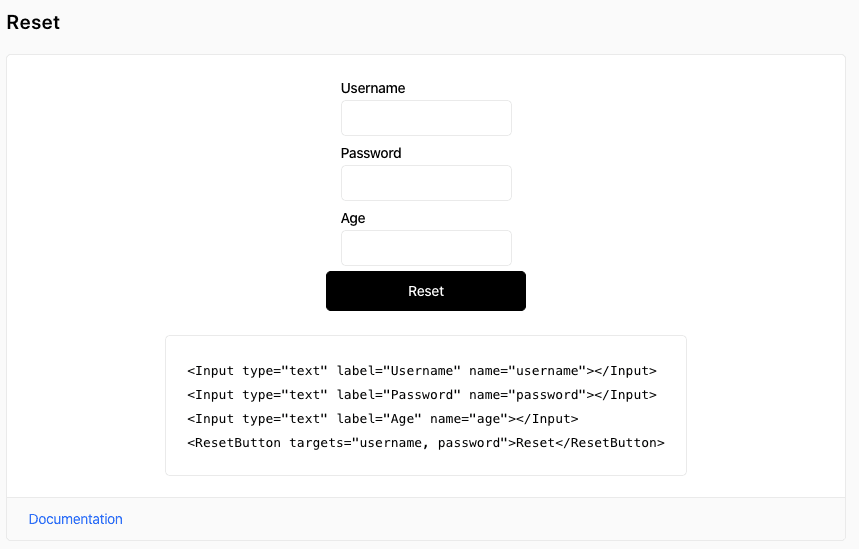Click the Username Input code line
This screenshot has width=859, height=549.
421,371
